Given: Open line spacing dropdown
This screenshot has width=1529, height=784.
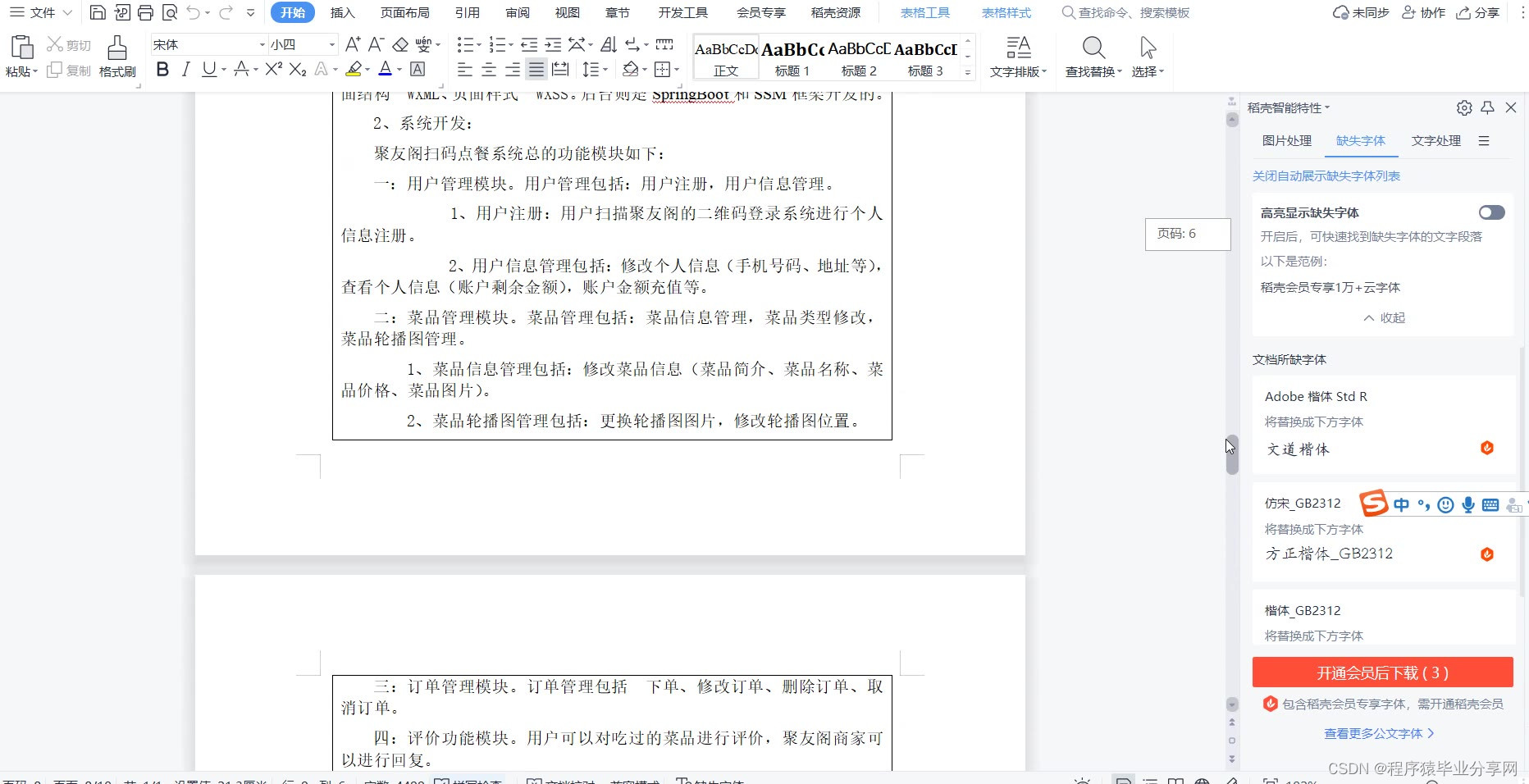Looking at the screenshot, I should coord(605,70).
